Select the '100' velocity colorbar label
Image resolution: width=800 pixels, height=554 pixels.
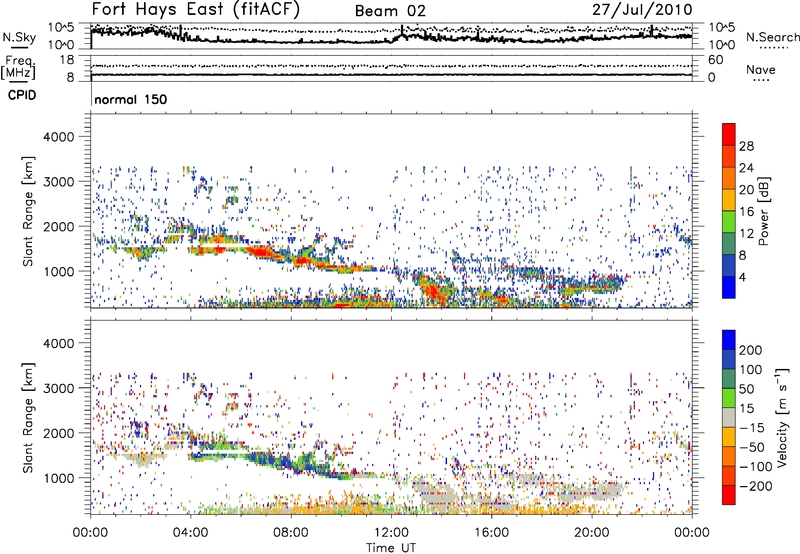tap(751, 370)
